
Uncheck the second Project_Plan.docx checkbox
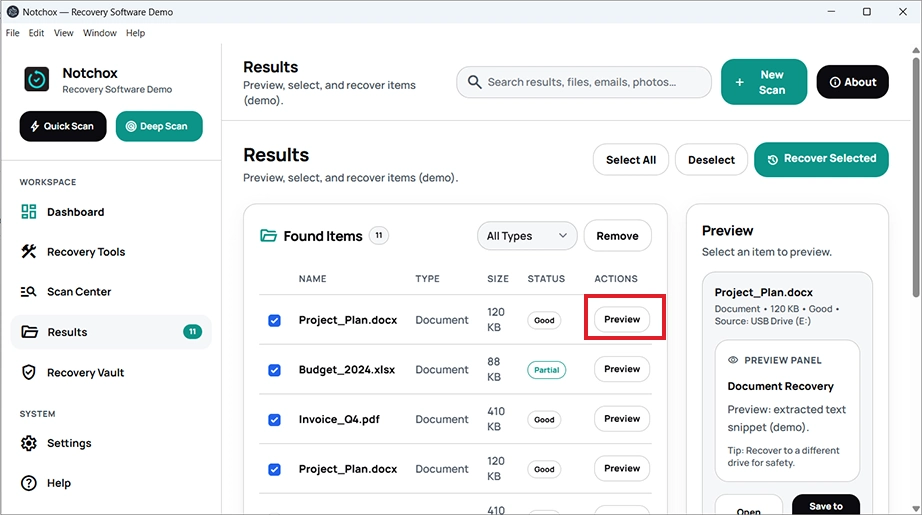pyautogui.click(x=274, y=469)
